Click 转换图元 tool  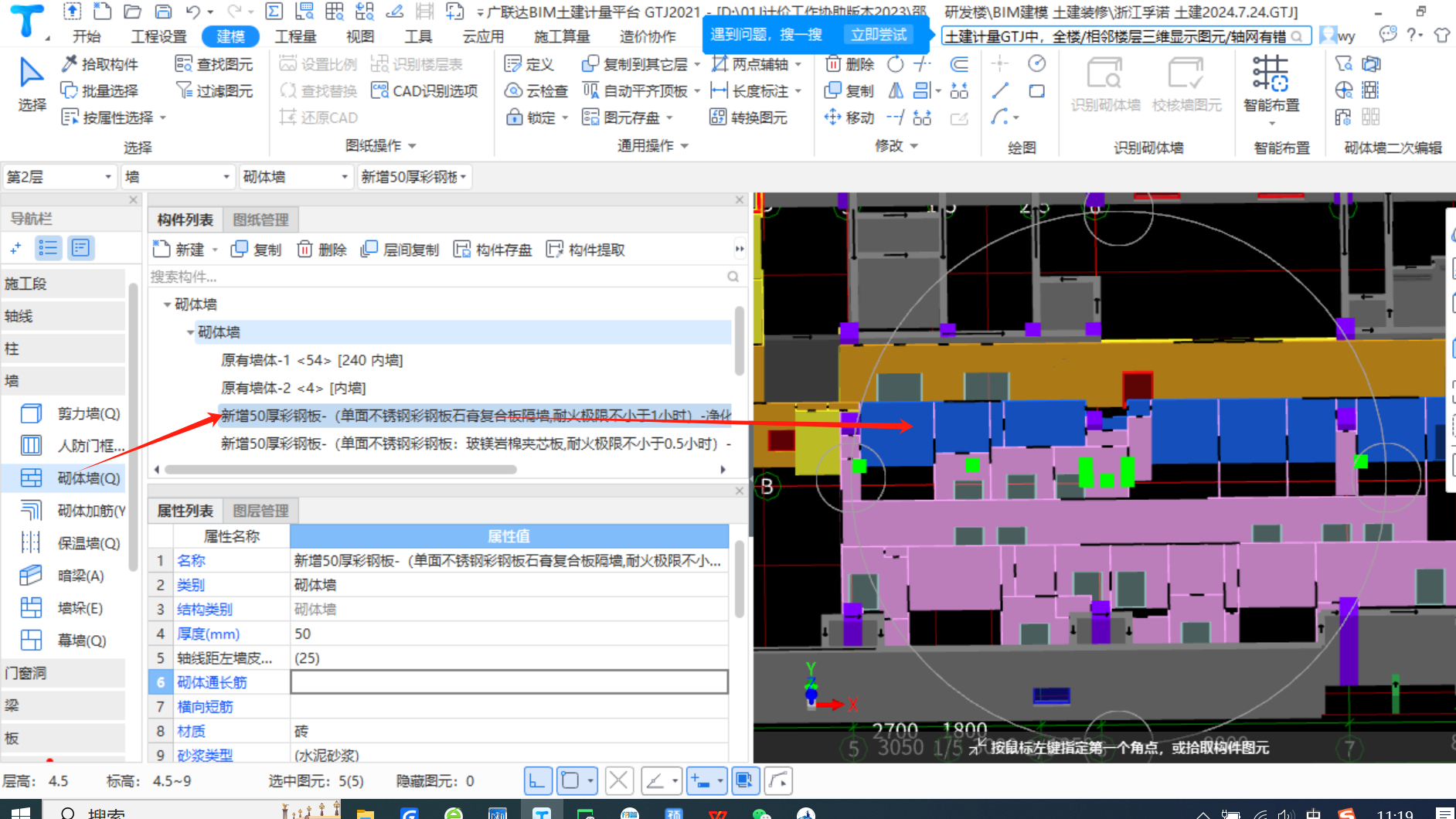pos(749,117)
